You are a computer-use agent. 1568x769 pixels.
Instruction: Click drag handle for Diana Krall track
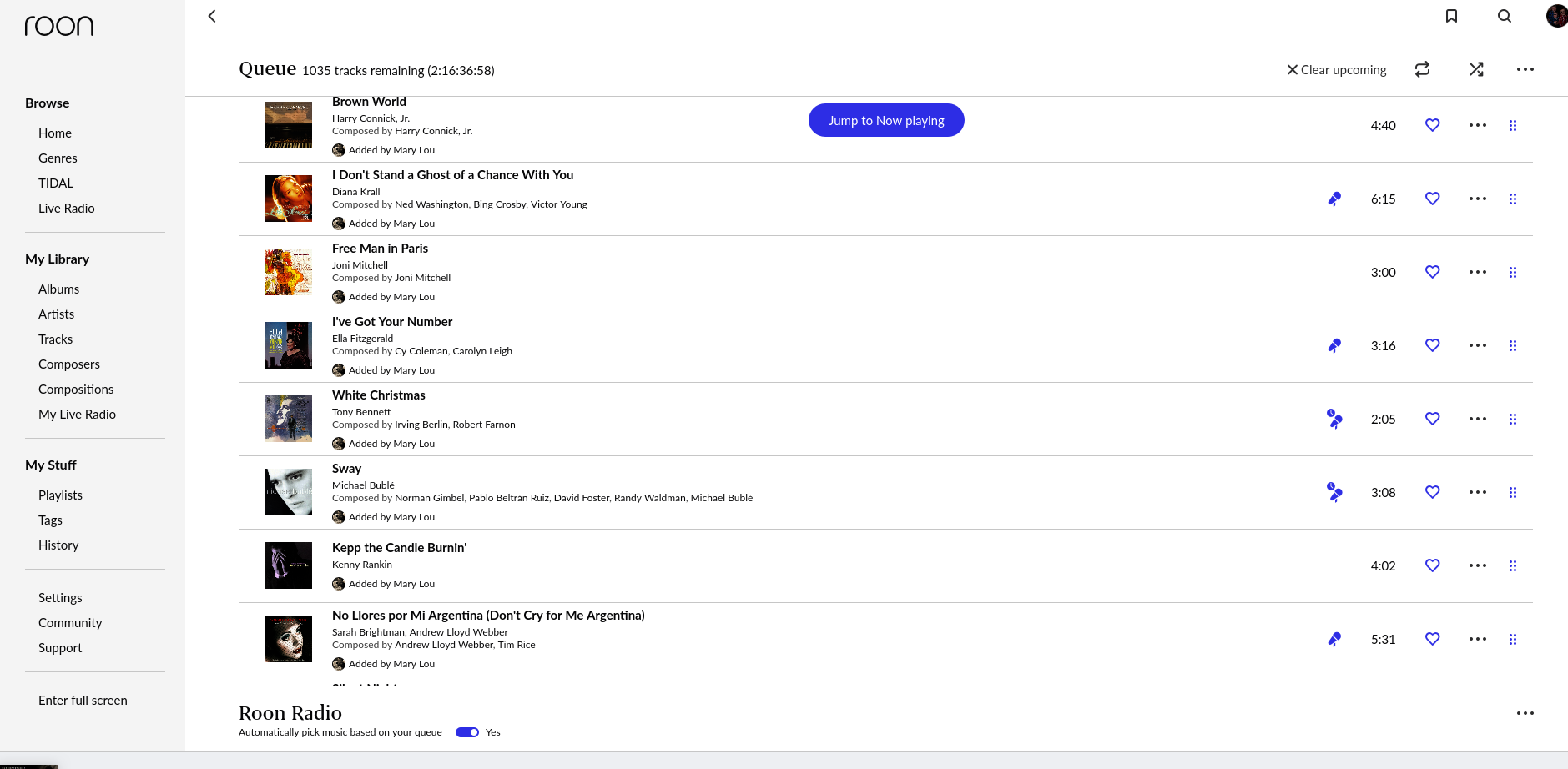click(x=1513, y=199)
